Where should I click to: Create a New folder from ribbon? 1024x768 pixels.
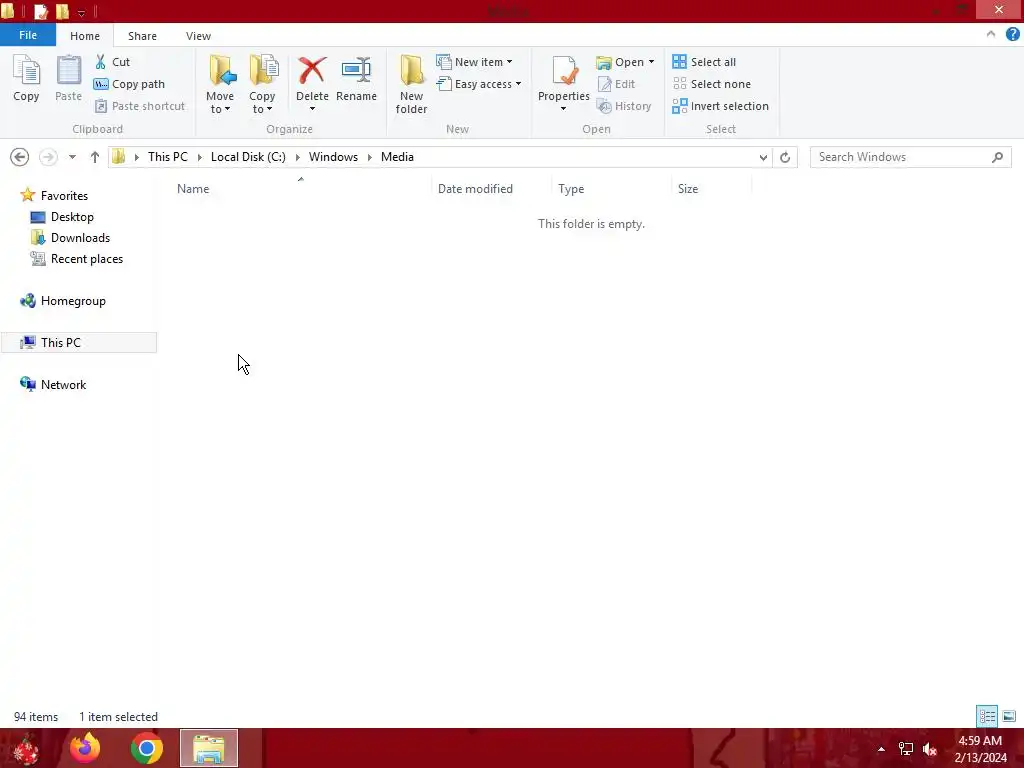pyautogui.click(x=411, y=84)
